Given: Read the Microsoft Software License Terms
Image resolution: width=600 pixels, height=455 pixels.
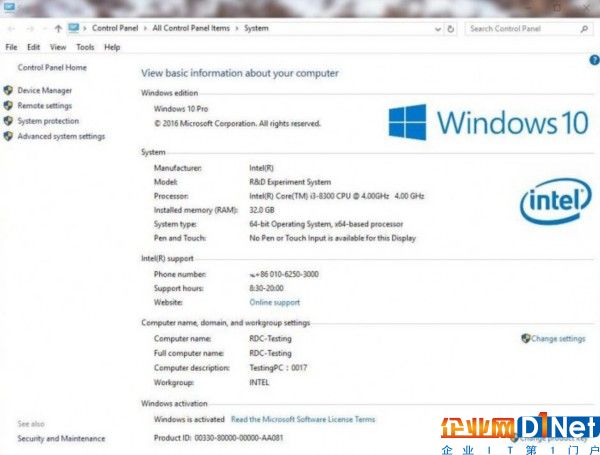Looking at the screenshot, I should [303, 419].
